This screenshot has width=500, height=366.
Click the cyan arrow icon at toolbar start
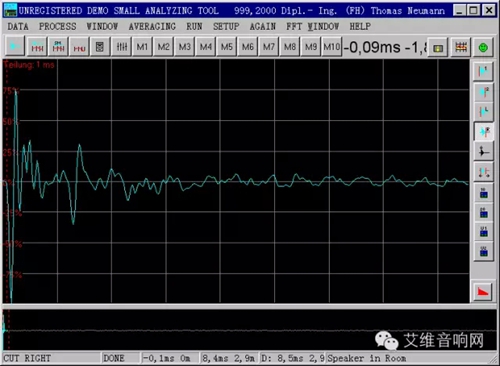[x=15, y=46]
